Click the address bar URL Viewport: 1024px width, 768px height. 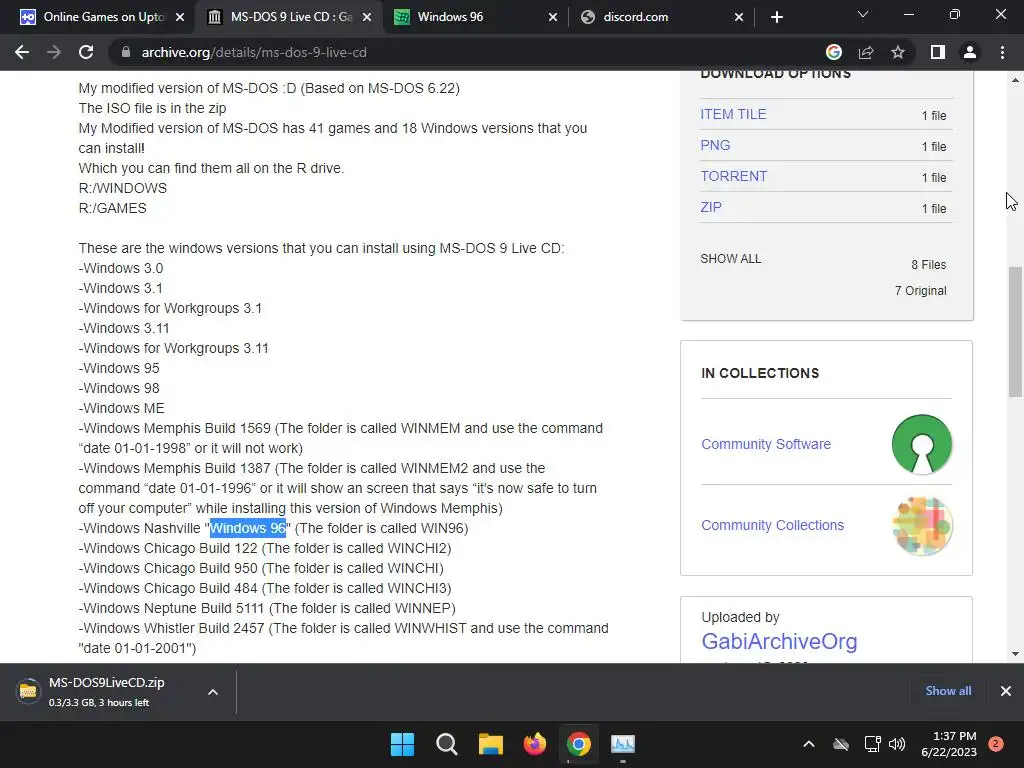click(254, 52)
